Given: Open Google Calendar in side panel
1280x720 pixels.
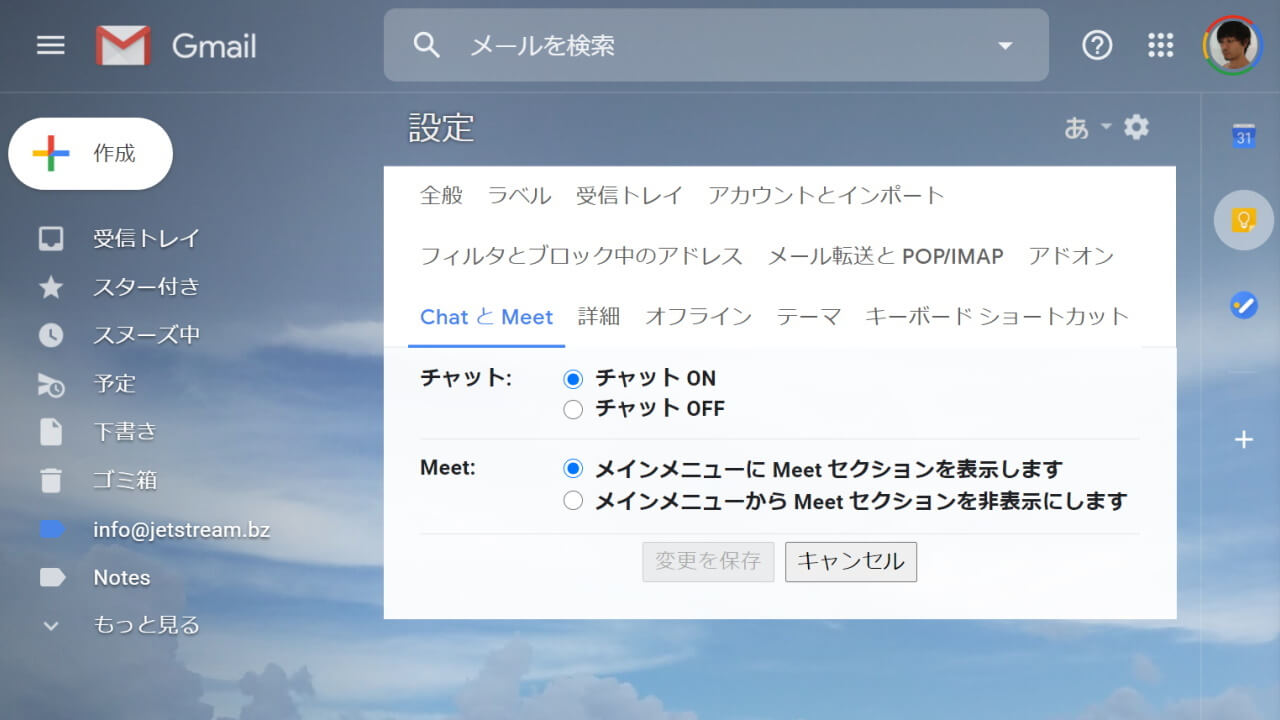Looking at the screenshot, I should [x=1243, y=137].
